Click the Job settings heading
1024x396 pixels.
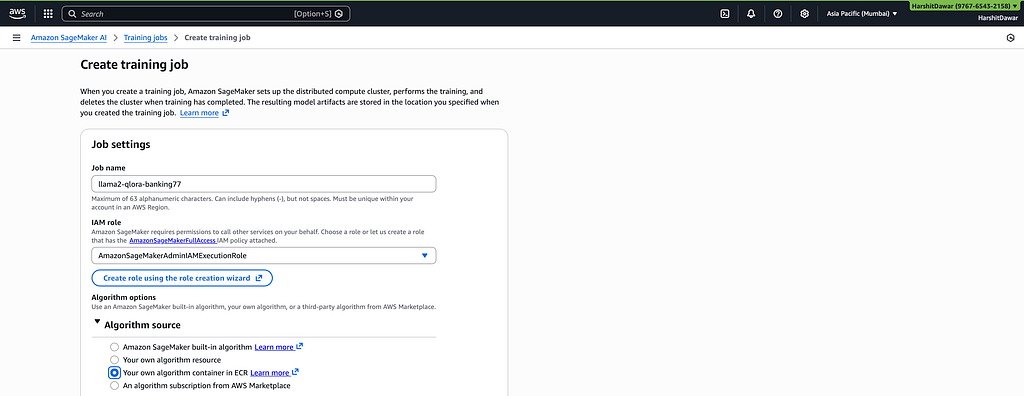(121, 144)
